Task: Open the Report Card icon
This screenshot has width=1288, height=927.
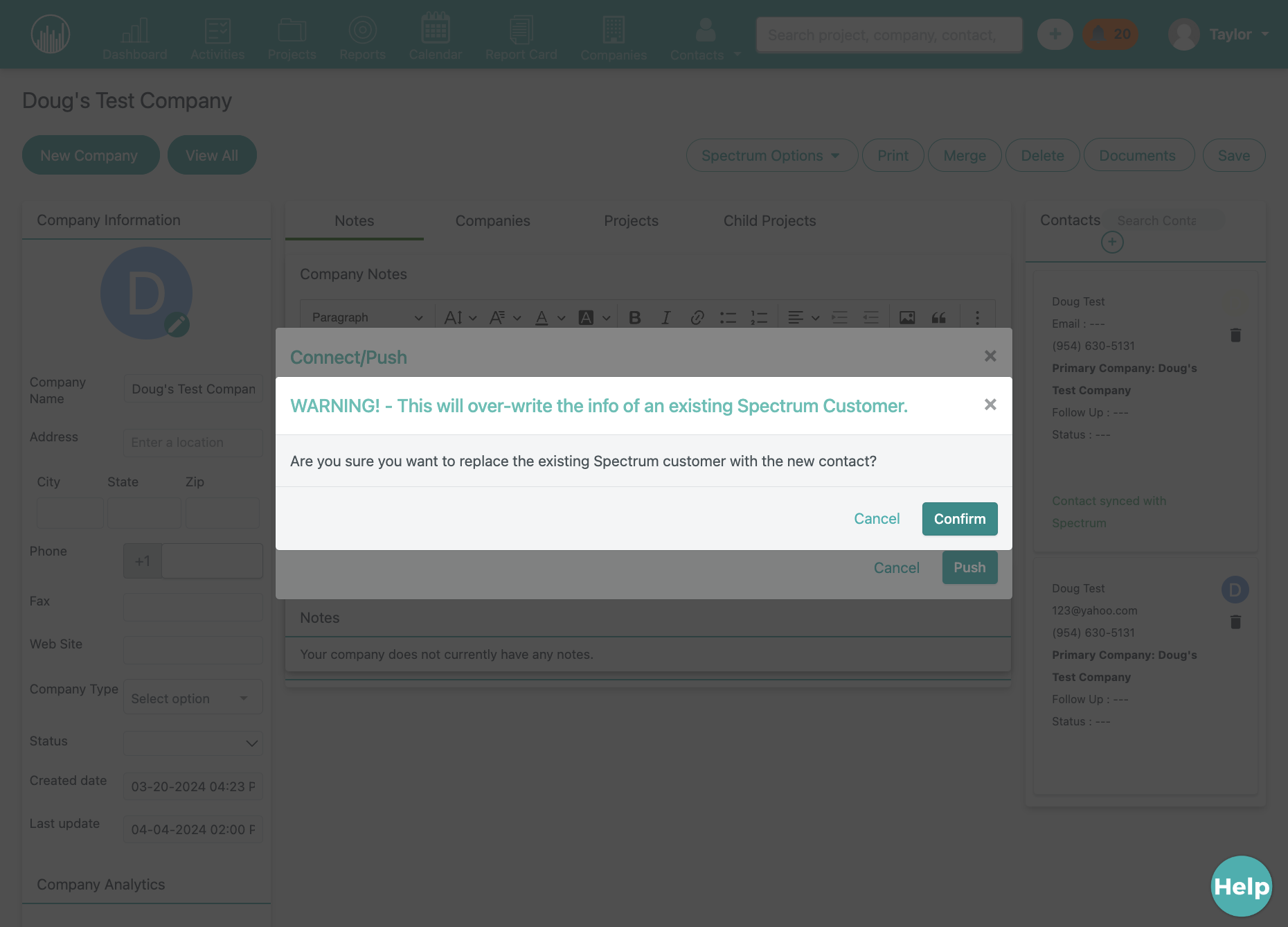Action: pos(521,38)
